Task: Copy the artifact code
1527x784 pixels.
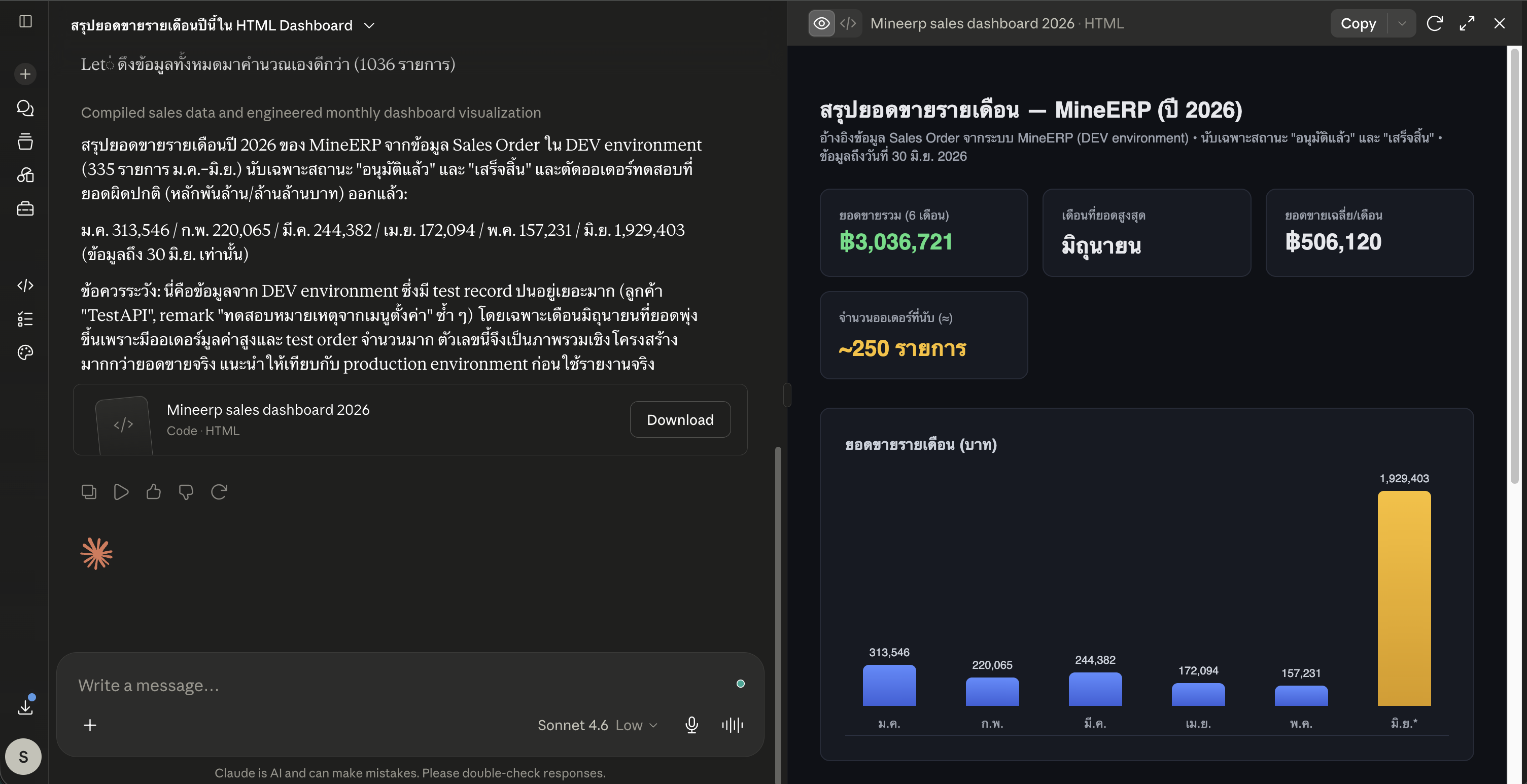Action: point(1359,24)
